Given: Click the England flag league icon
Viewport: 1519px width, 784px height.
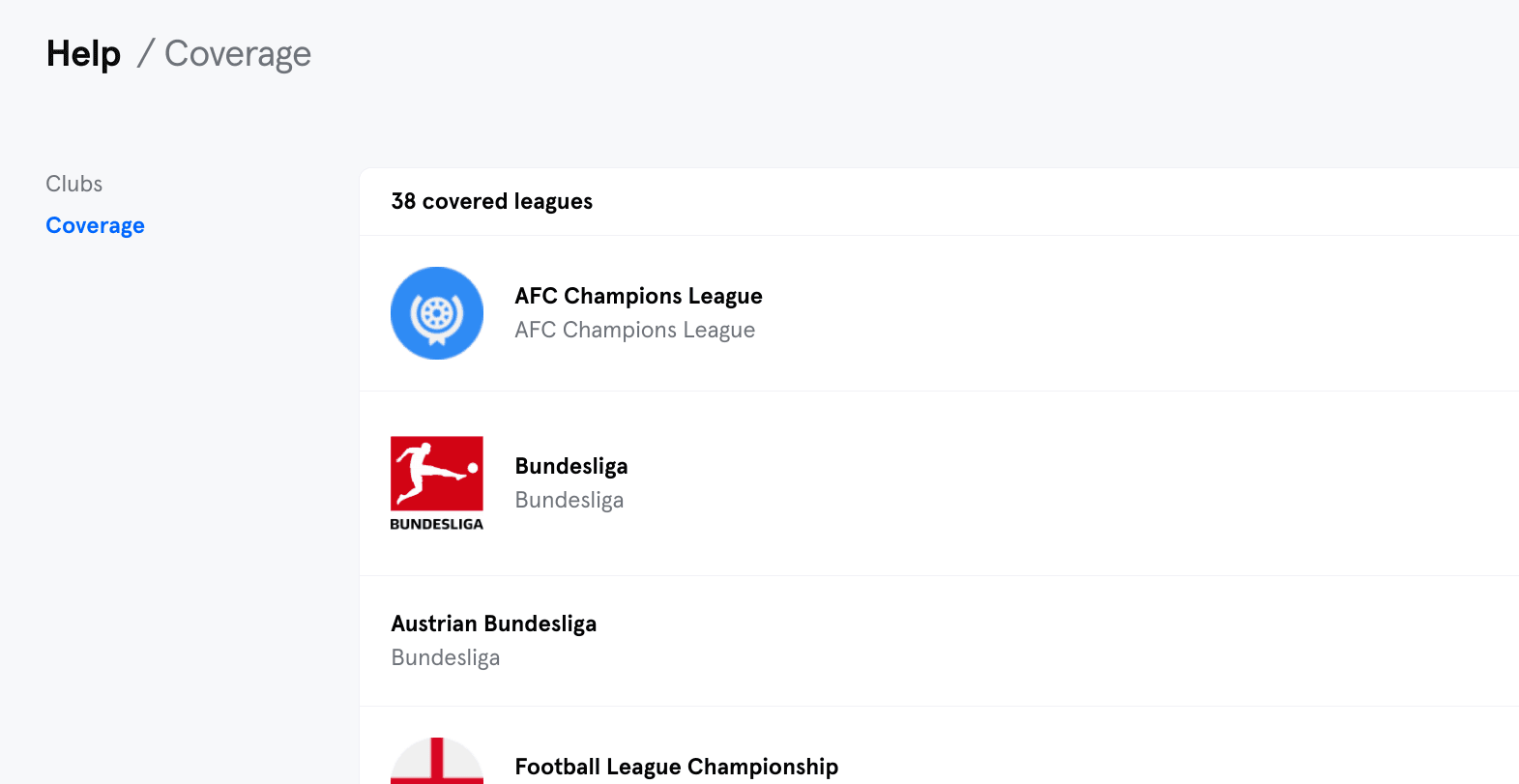Looking at the screenshot, I should pos(437,762).
